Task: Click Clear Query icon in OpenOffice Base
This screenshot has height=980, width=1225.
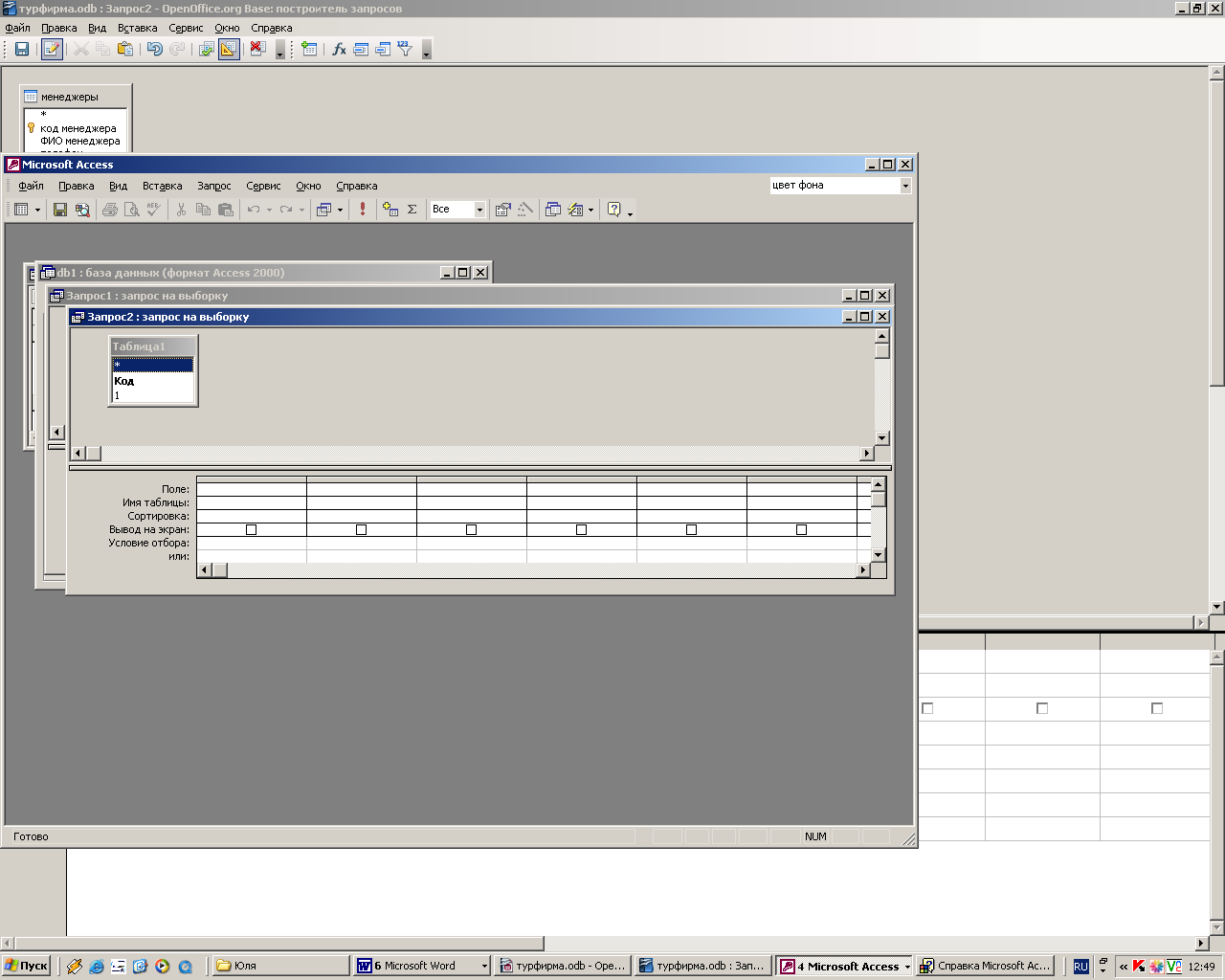Action: [257, 49]
